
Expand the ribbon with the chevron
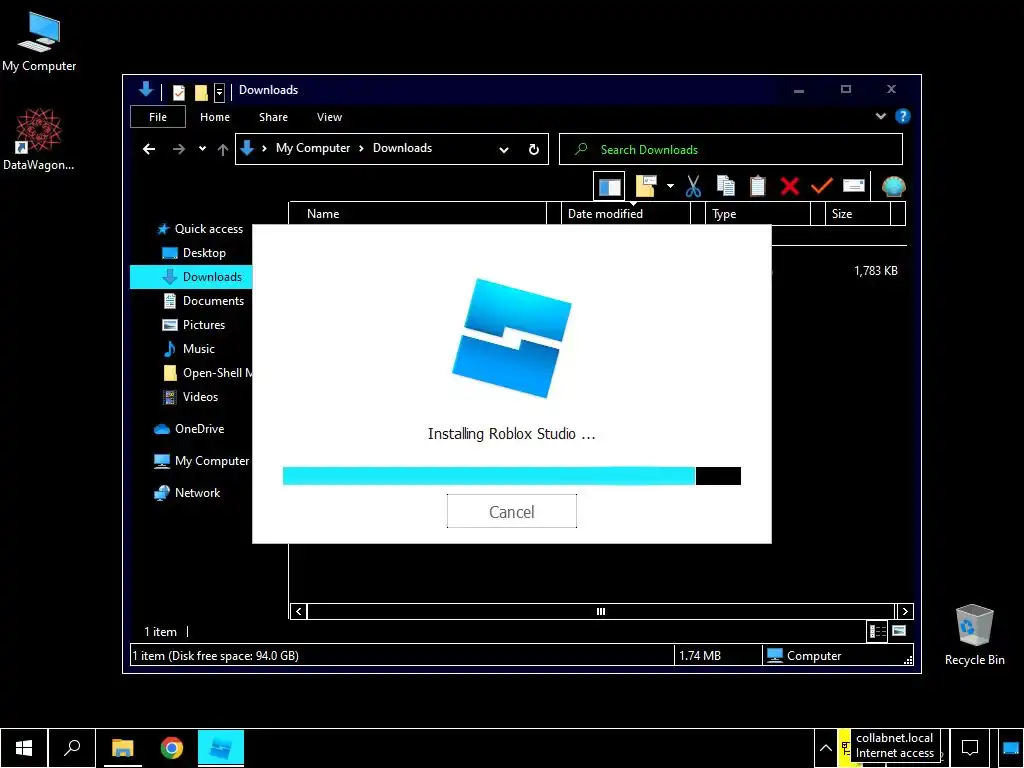click(x=880, y=116)
